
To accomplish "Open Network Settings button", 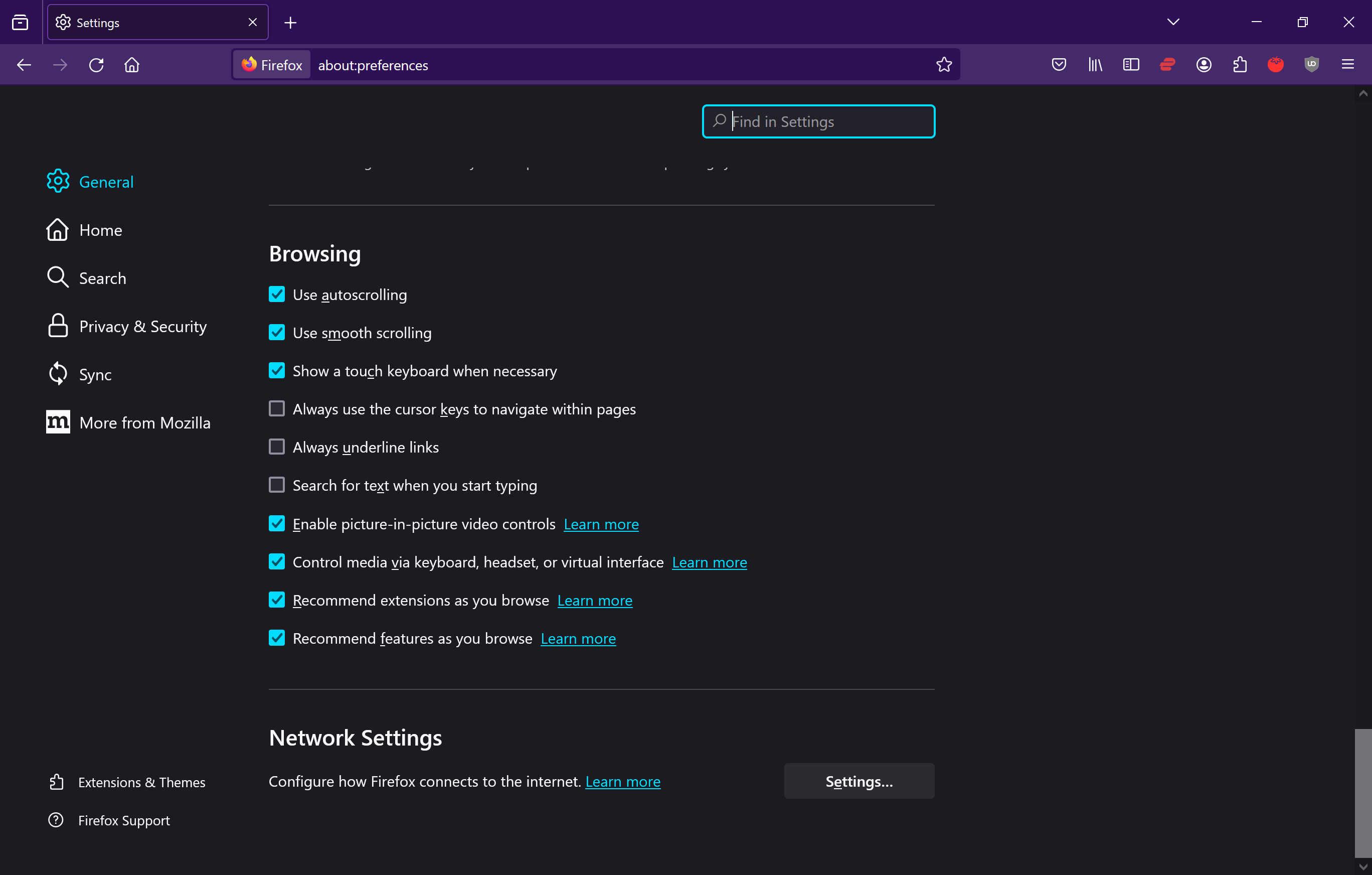I will [859, 781].
